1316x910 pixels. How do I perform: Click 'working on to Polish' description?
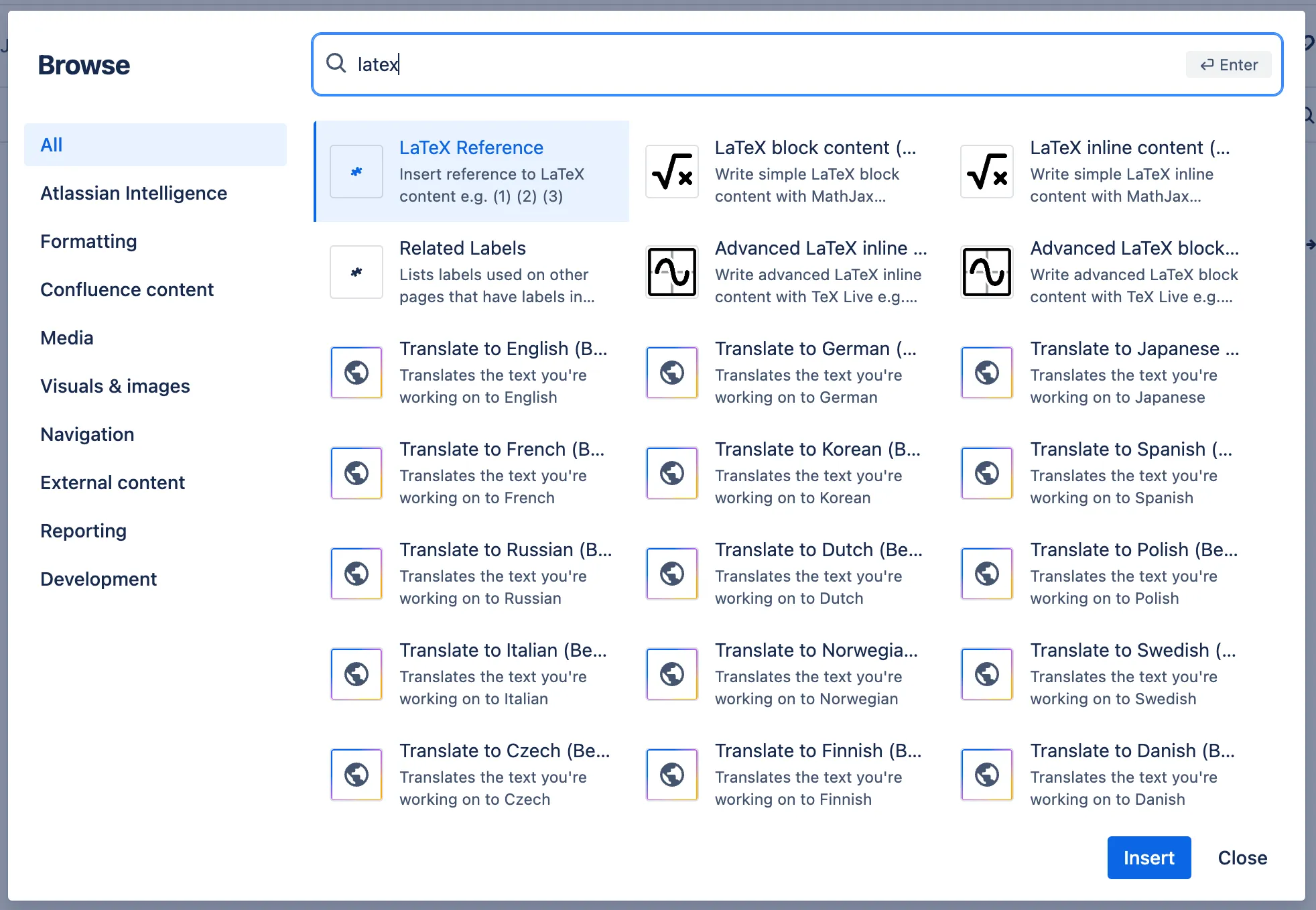(x=1104, y=598)
